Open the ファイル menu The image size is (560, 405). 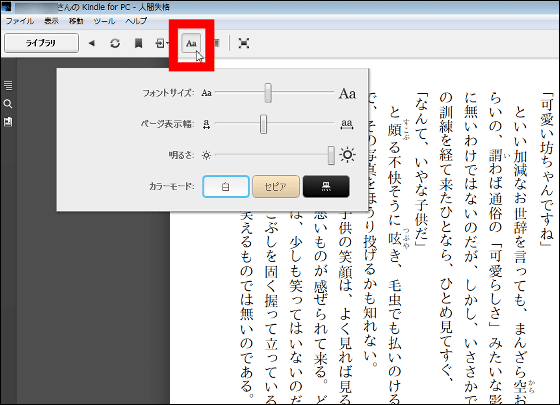[20, 21]
